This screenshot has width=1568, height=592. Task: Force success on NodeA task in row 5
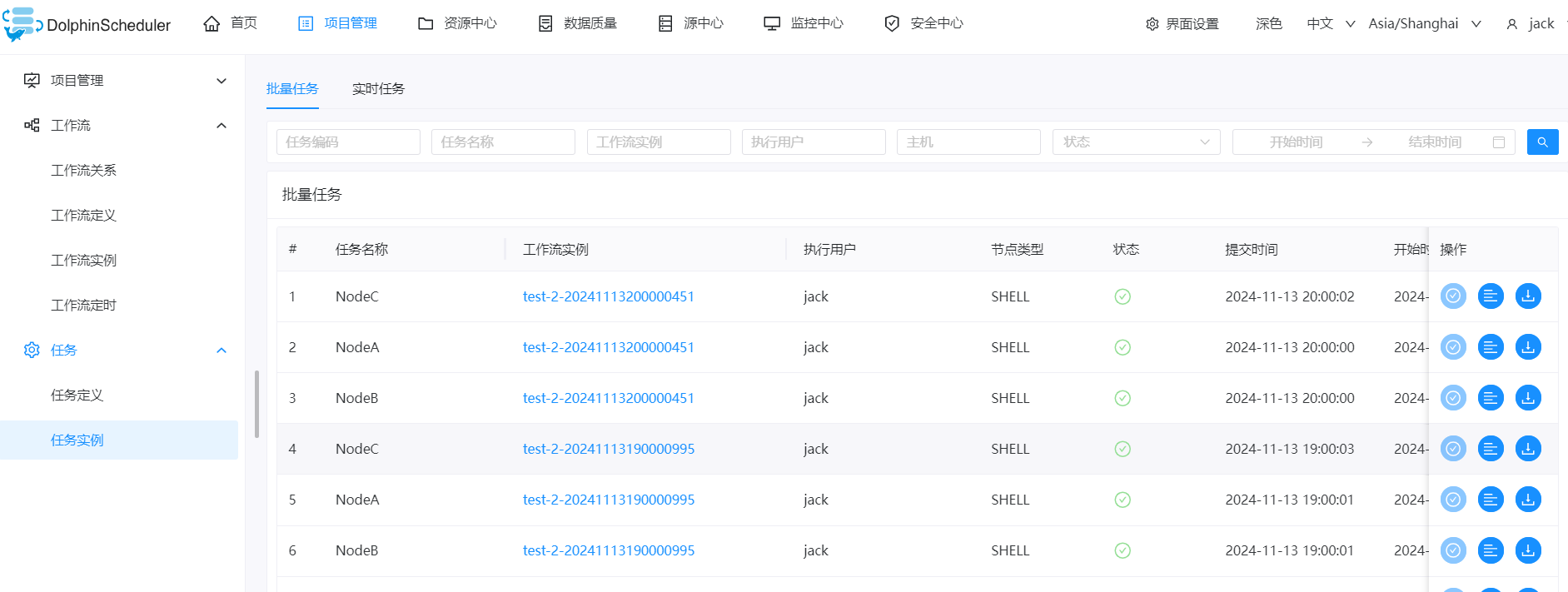[x=1453, y=500]
